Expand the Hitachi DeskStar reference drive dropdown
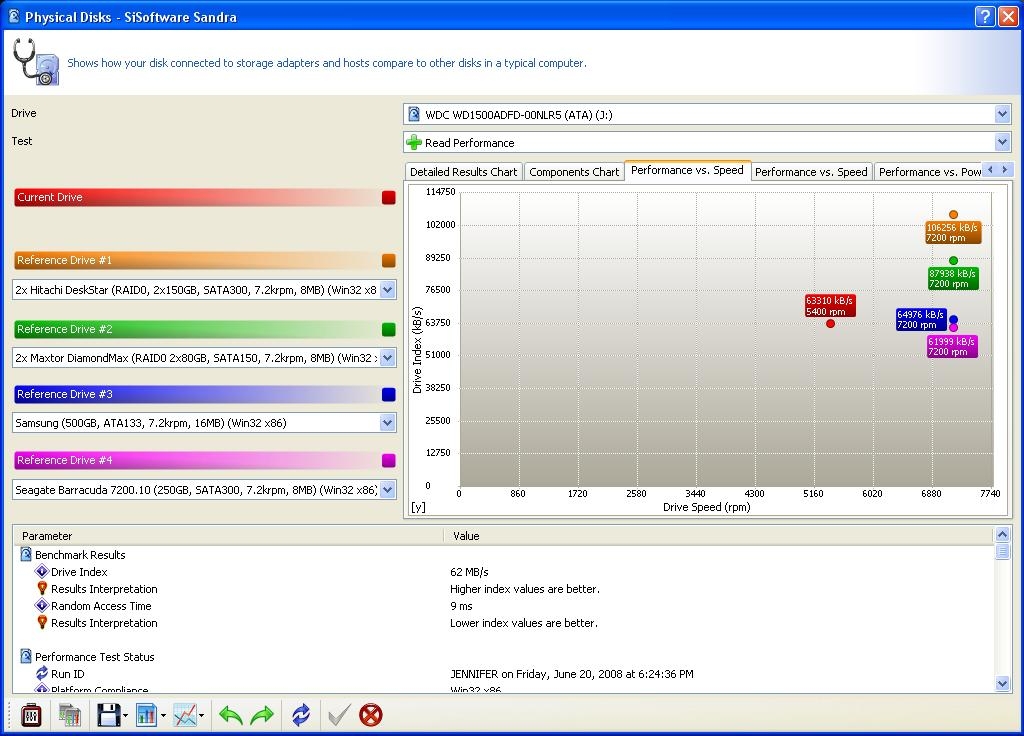The height and width of the screenshot is (736, 1024). coord(387,289)
